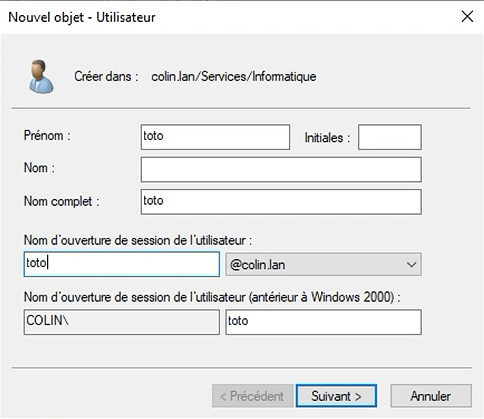Click the greyed-out COLIN\ domain field
The image size is (484, 419).
(x=122, y=322)
